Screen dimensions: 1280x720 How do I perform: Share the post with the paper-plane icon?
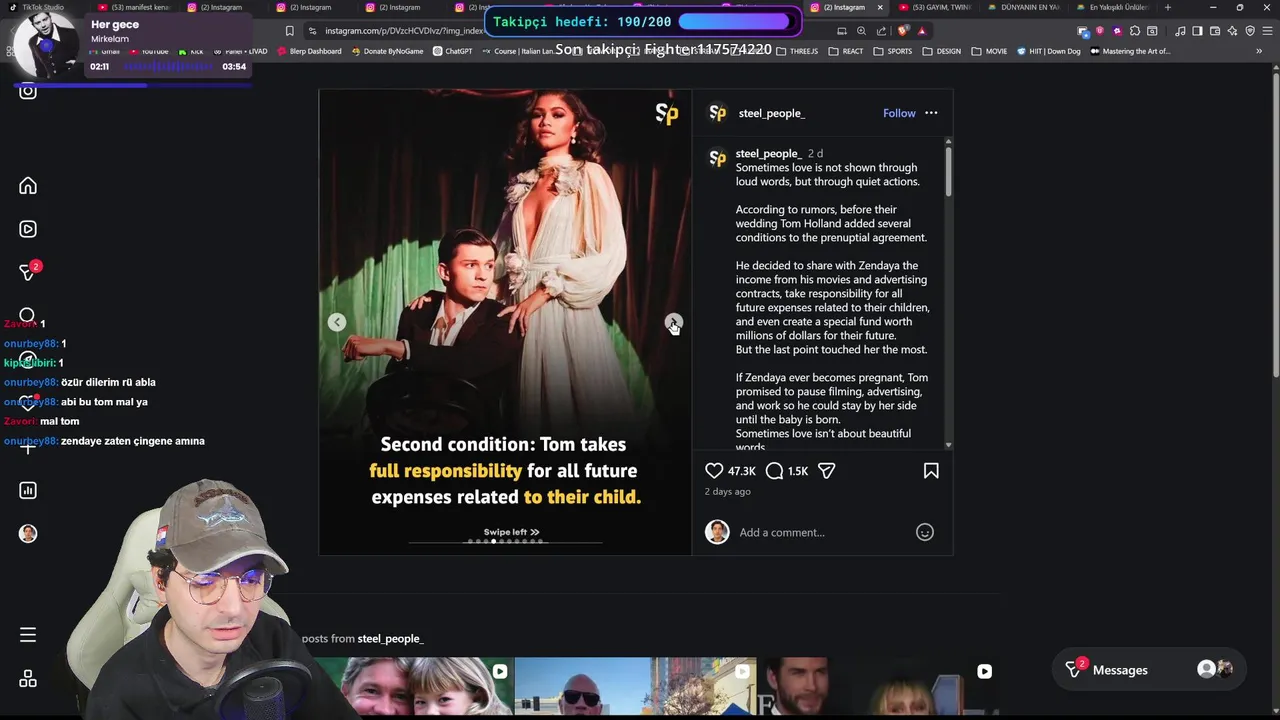tap(826, 471)
